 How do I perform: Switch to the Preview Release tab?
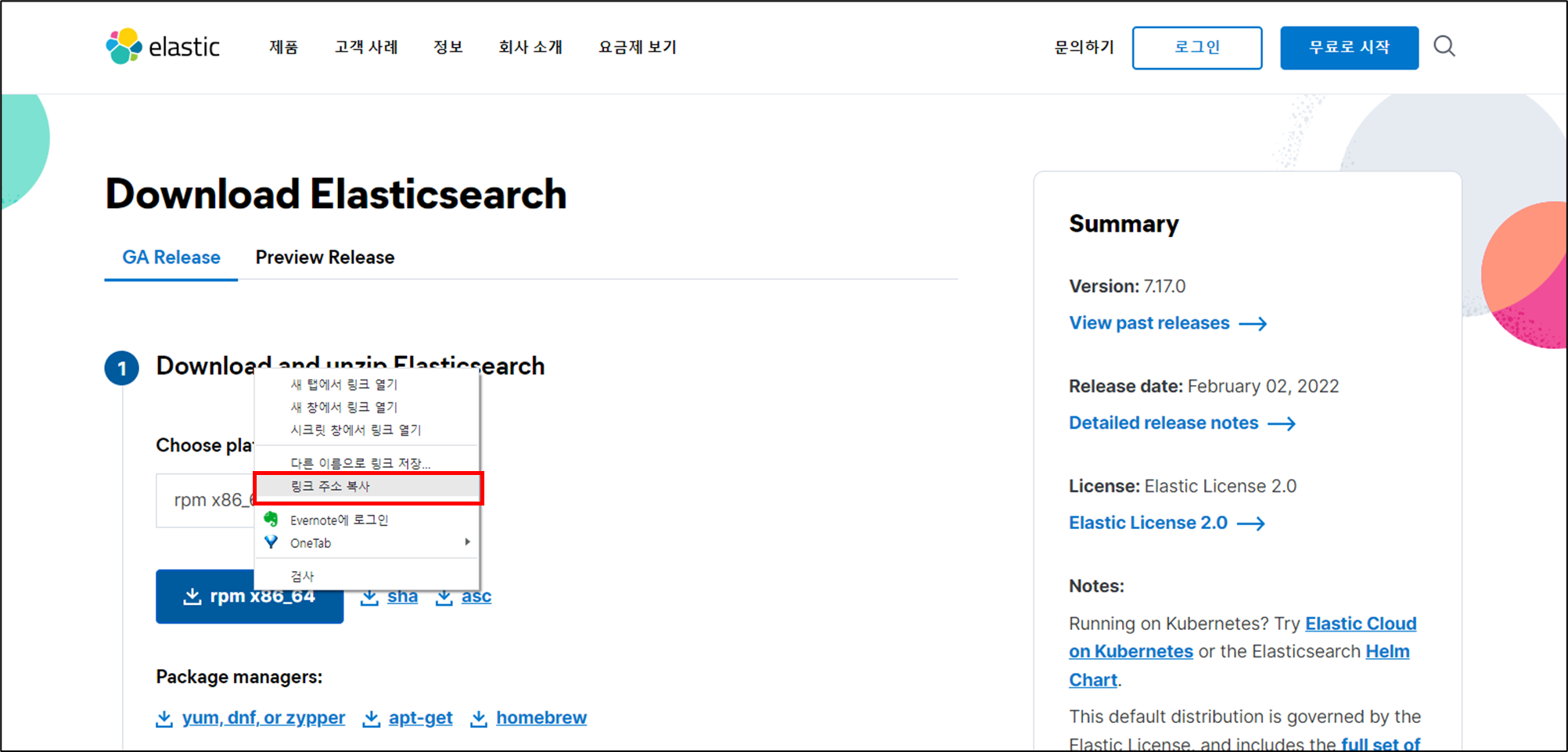(325, 257)
